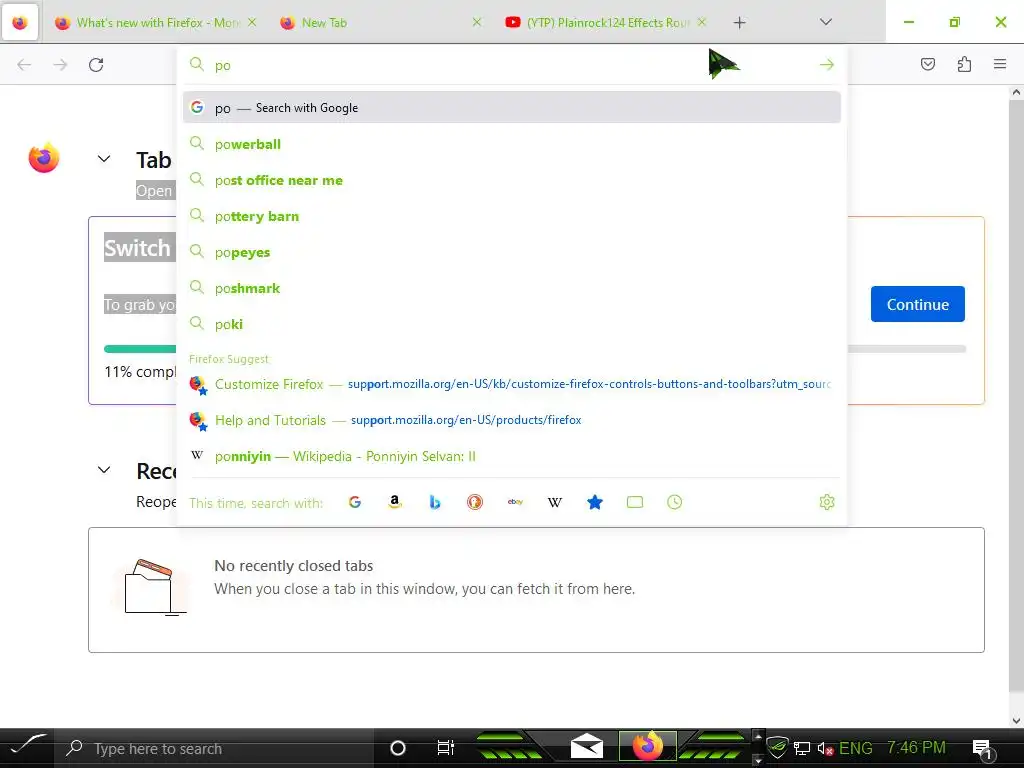Open Help and Tutorials support link
1024x768 pixels.
coord(512,420)
